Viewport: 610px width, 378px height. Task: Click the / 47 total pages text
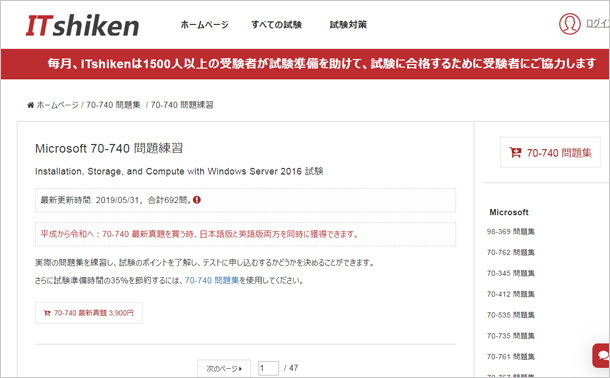[291, 368]
